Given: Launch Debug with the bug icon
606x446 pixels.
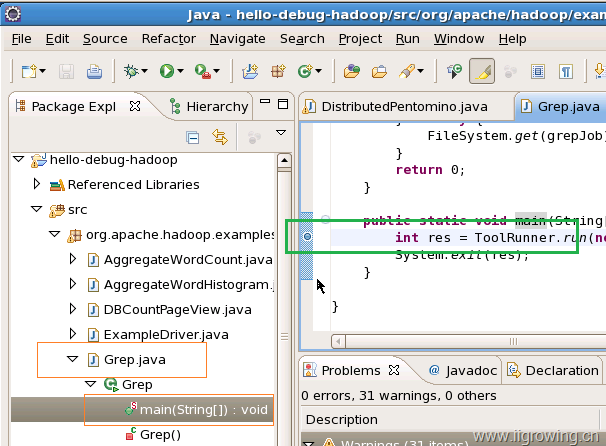Looking at the screenshot, I should [x=131, y=71].
